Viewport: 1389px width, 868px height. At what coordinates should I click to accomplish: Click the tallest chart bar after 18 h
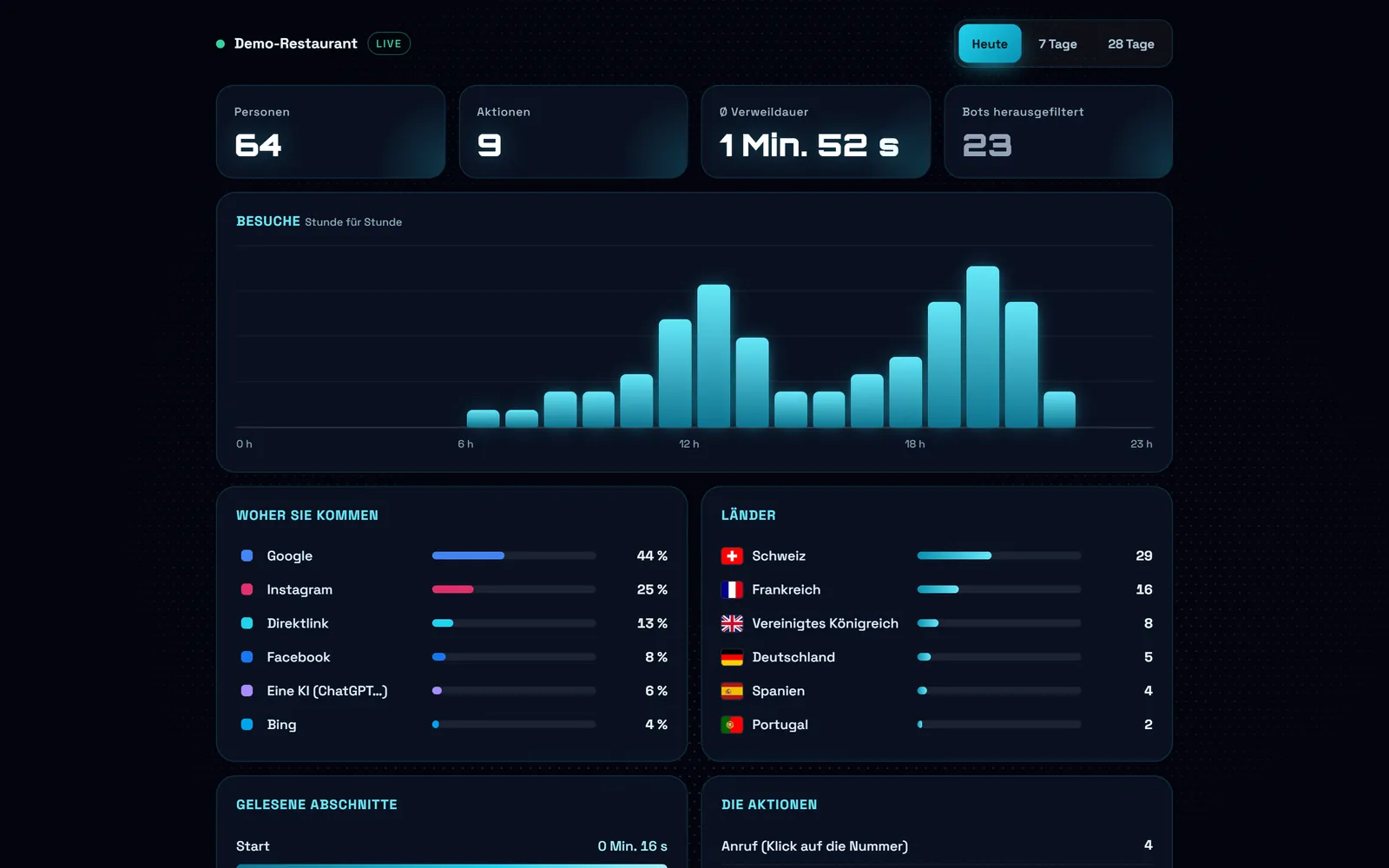(983, 346)
